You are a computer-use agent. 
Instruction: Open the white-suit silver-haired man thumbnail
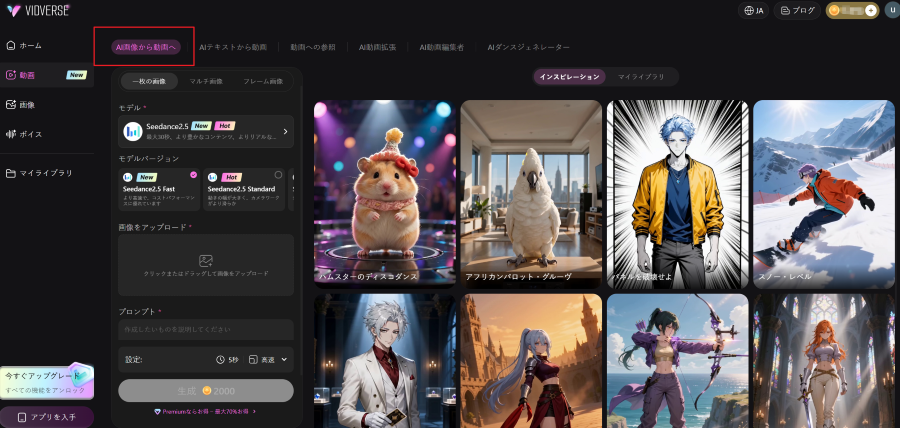click(385, 361)
